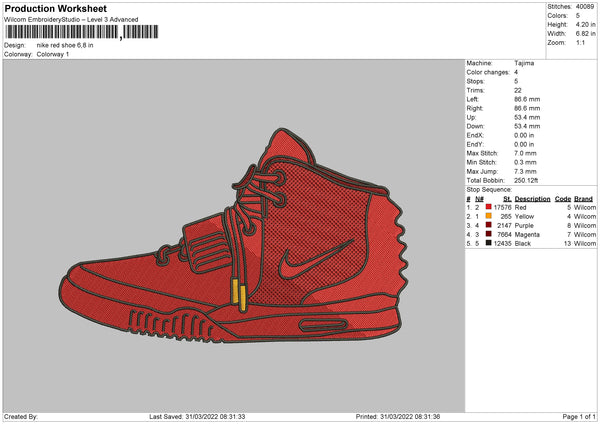
Task: Choose the Magenta thread color swatch
Action: coord(488,234)
